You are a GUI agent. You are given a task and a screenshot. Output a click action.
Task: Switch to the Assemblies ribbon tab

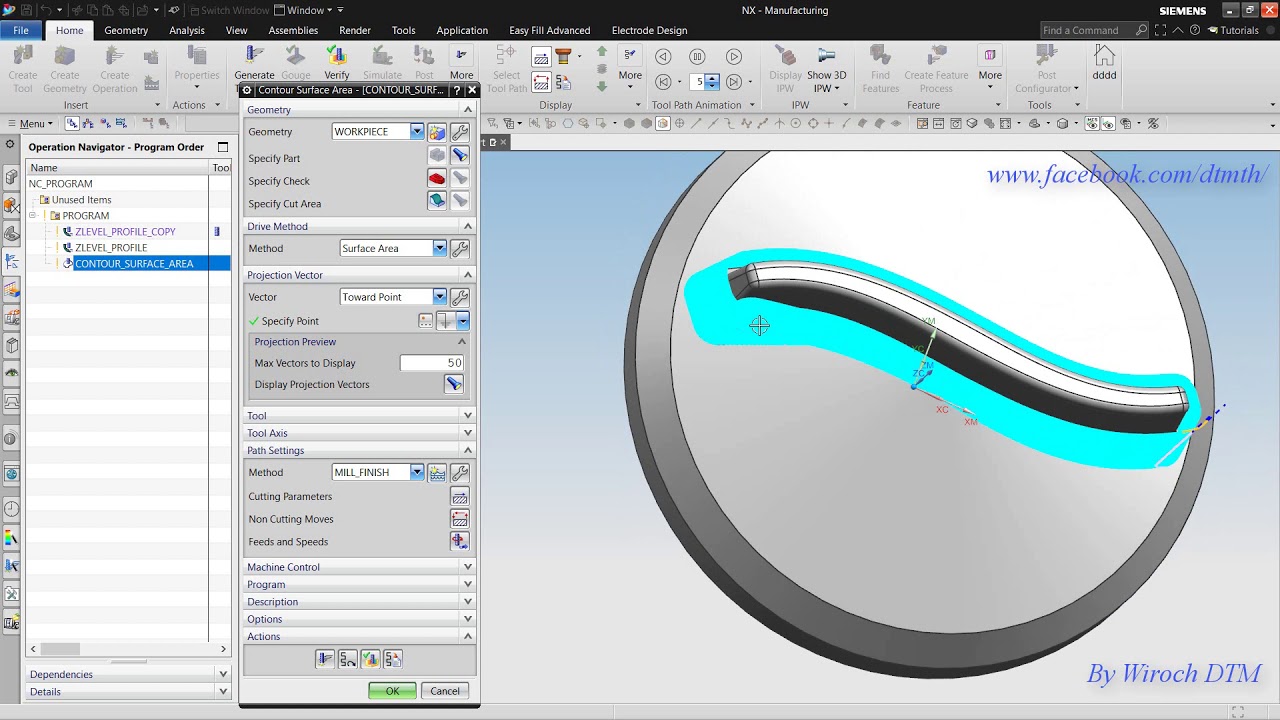pos(293,30)
